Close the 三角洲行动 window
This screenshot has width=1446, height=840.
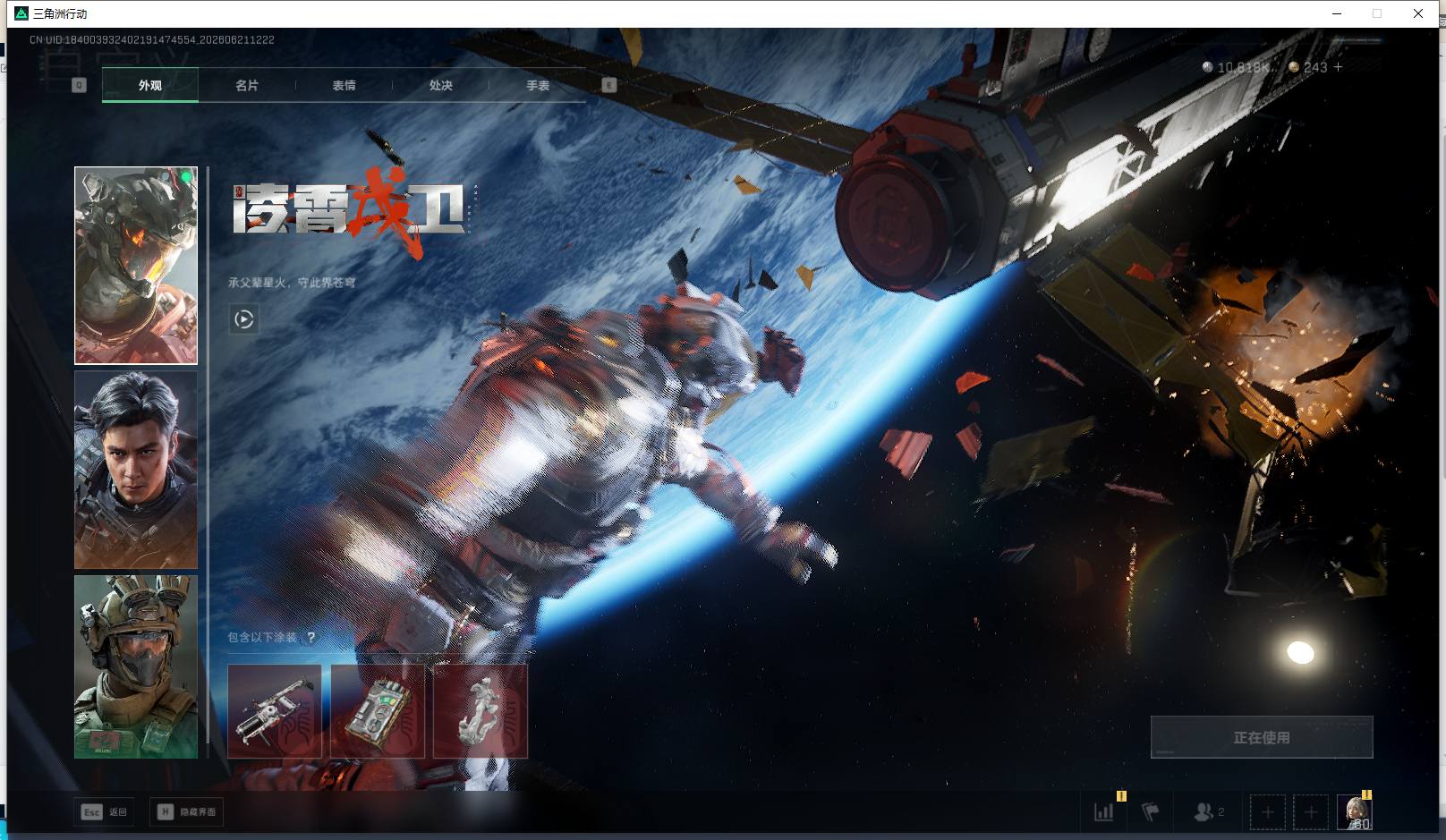pos(1418,13)
